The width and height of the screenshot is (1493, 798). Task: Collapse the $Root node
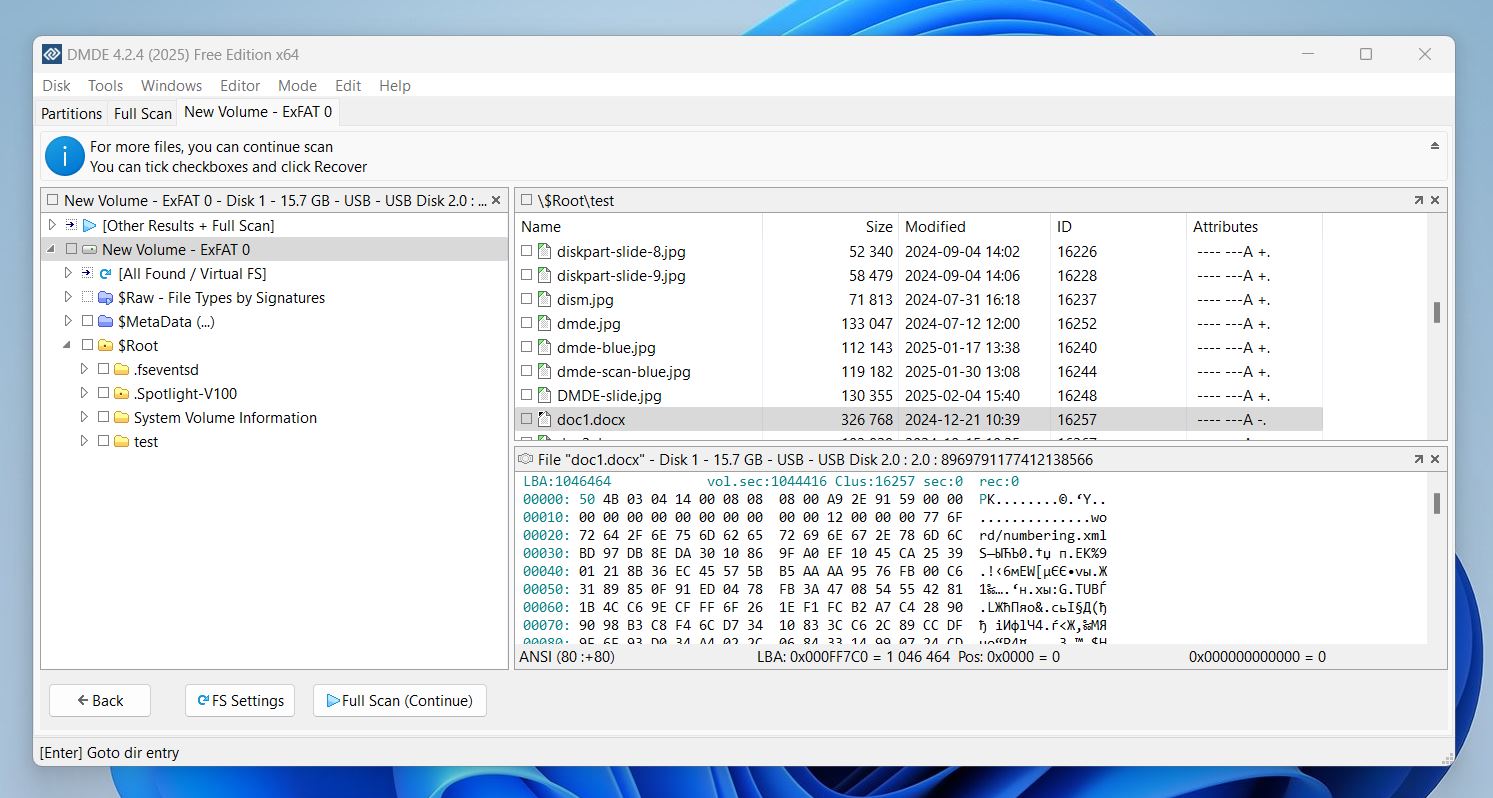coord(68,346)
